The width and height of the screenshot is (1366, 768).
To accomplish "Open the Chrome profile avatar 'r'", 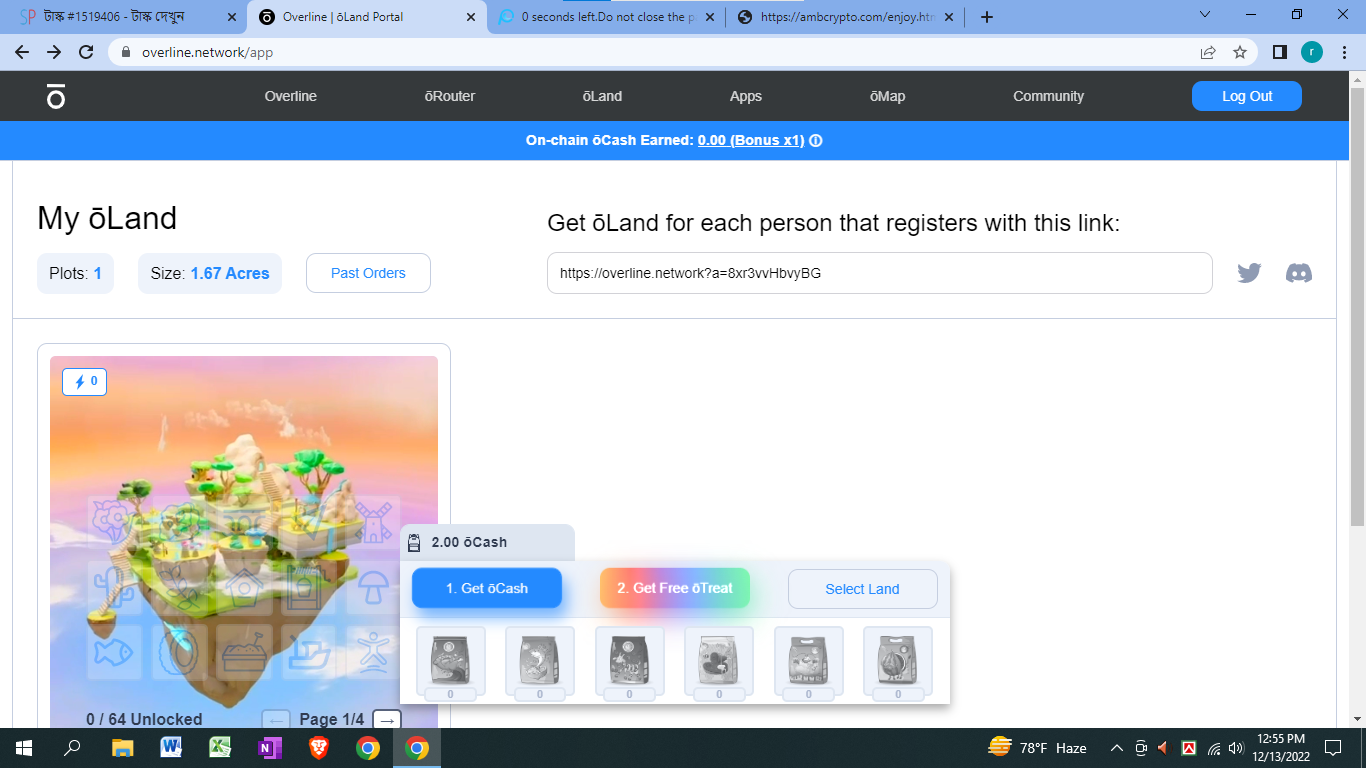I will click(1312, 52).
